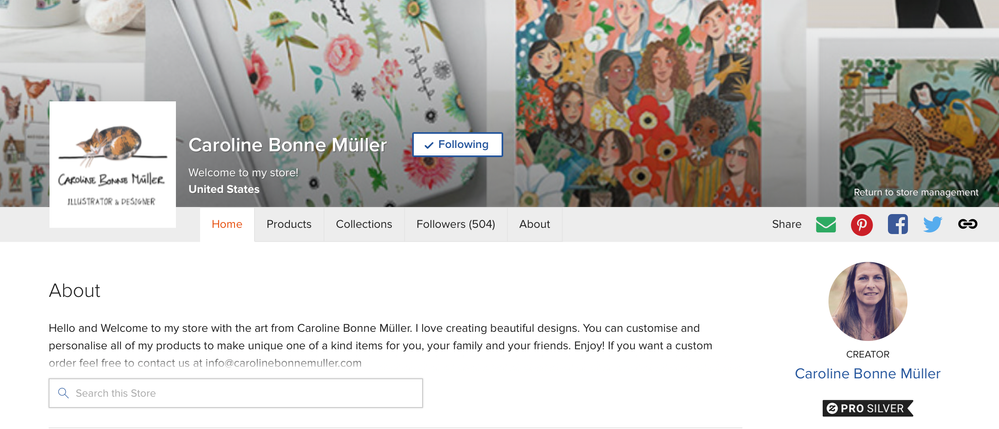Copy store link via chain icon

click(967, 224)
